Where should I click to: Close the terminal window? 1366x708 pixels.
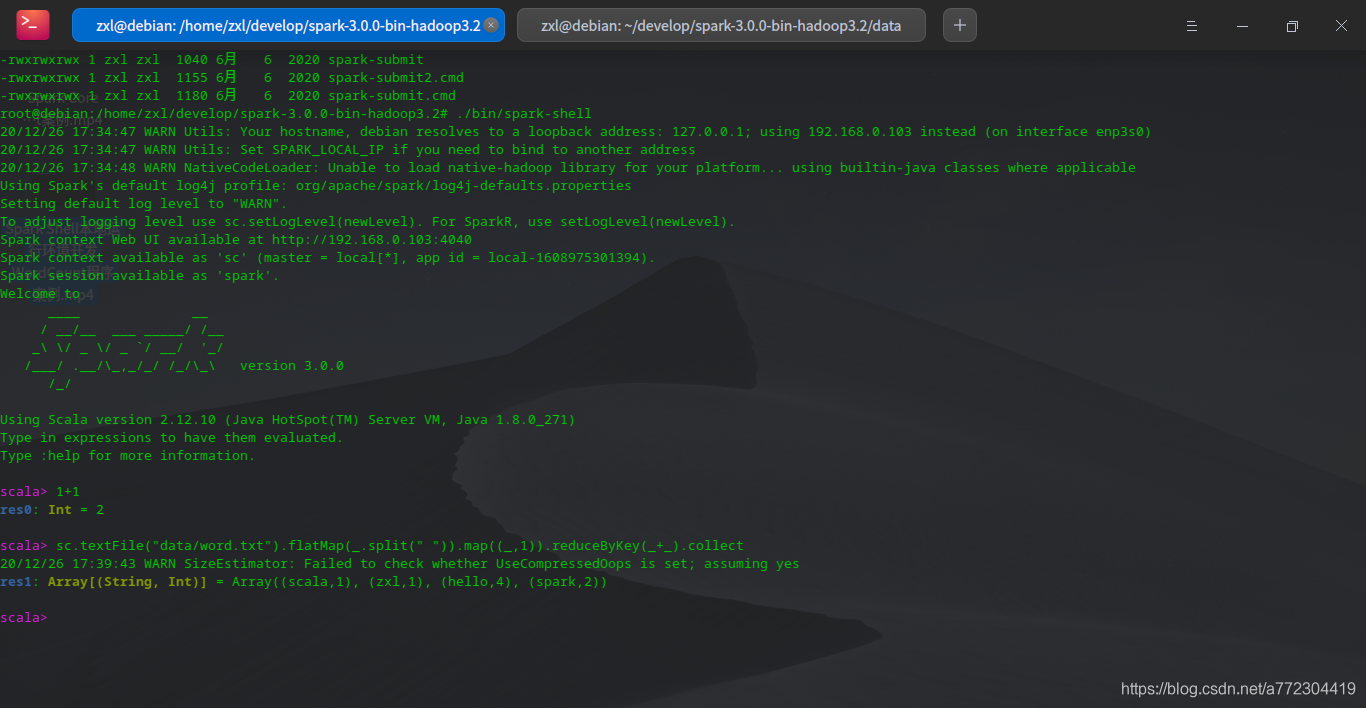(x=1341, y=26)
